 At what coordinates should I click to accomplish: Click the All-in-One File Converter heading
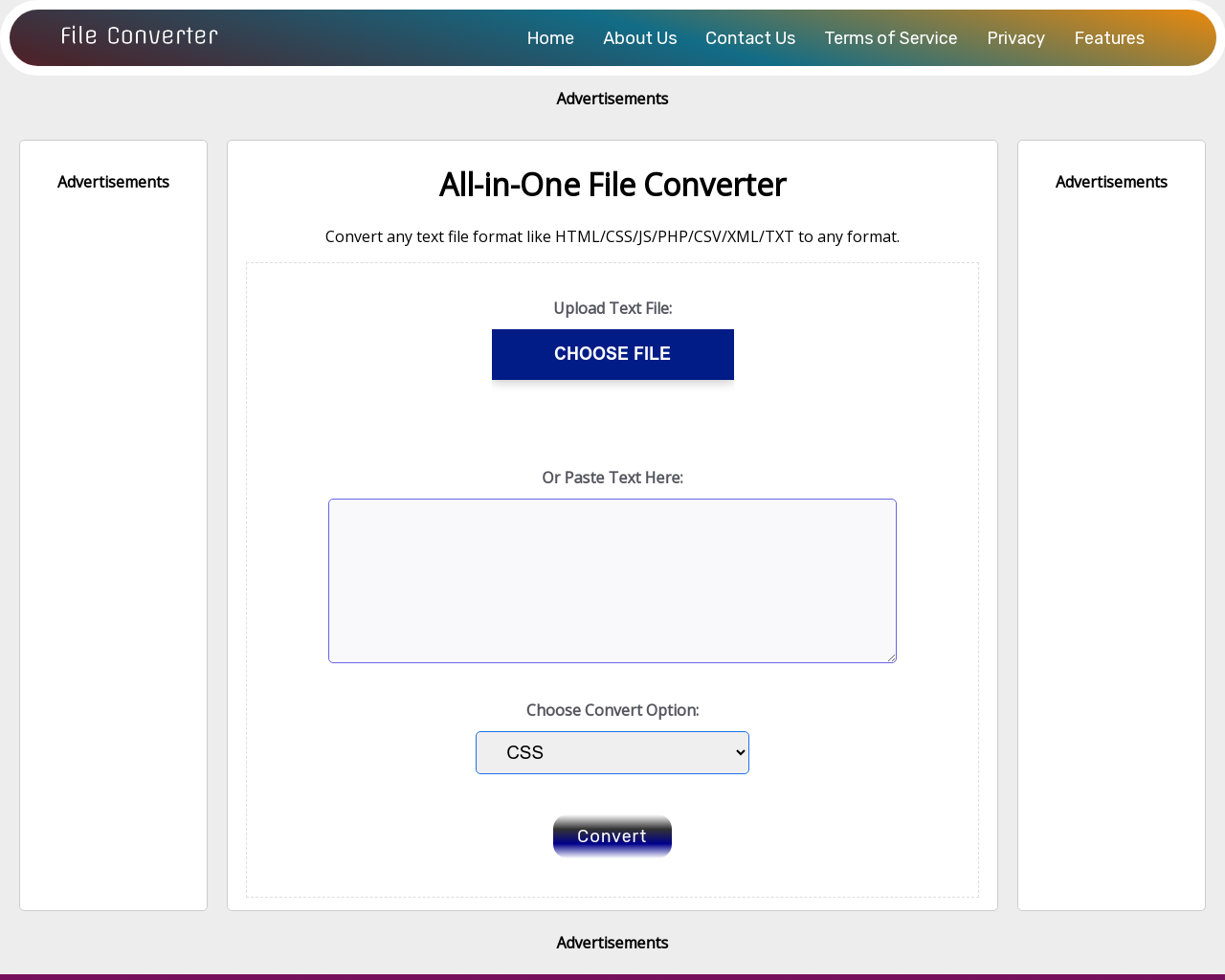pos(612,184)
